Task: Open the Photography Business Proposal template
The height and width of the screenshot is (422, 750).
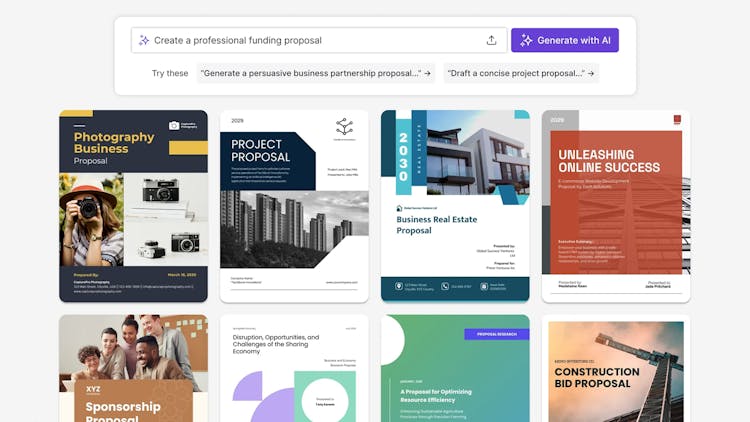Action: click(133, 206)
